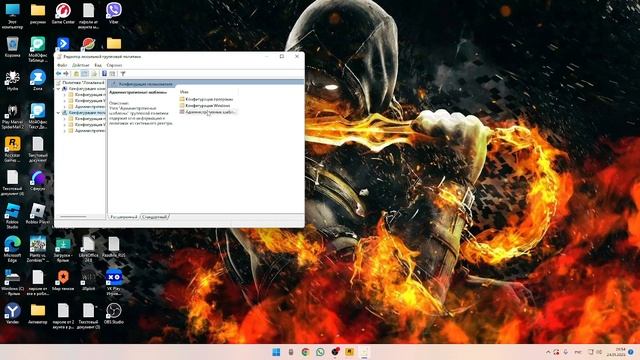Select the Активатор folder on desktop
Viewport: 640px width, 360px height.
click(x=38, y=314)
